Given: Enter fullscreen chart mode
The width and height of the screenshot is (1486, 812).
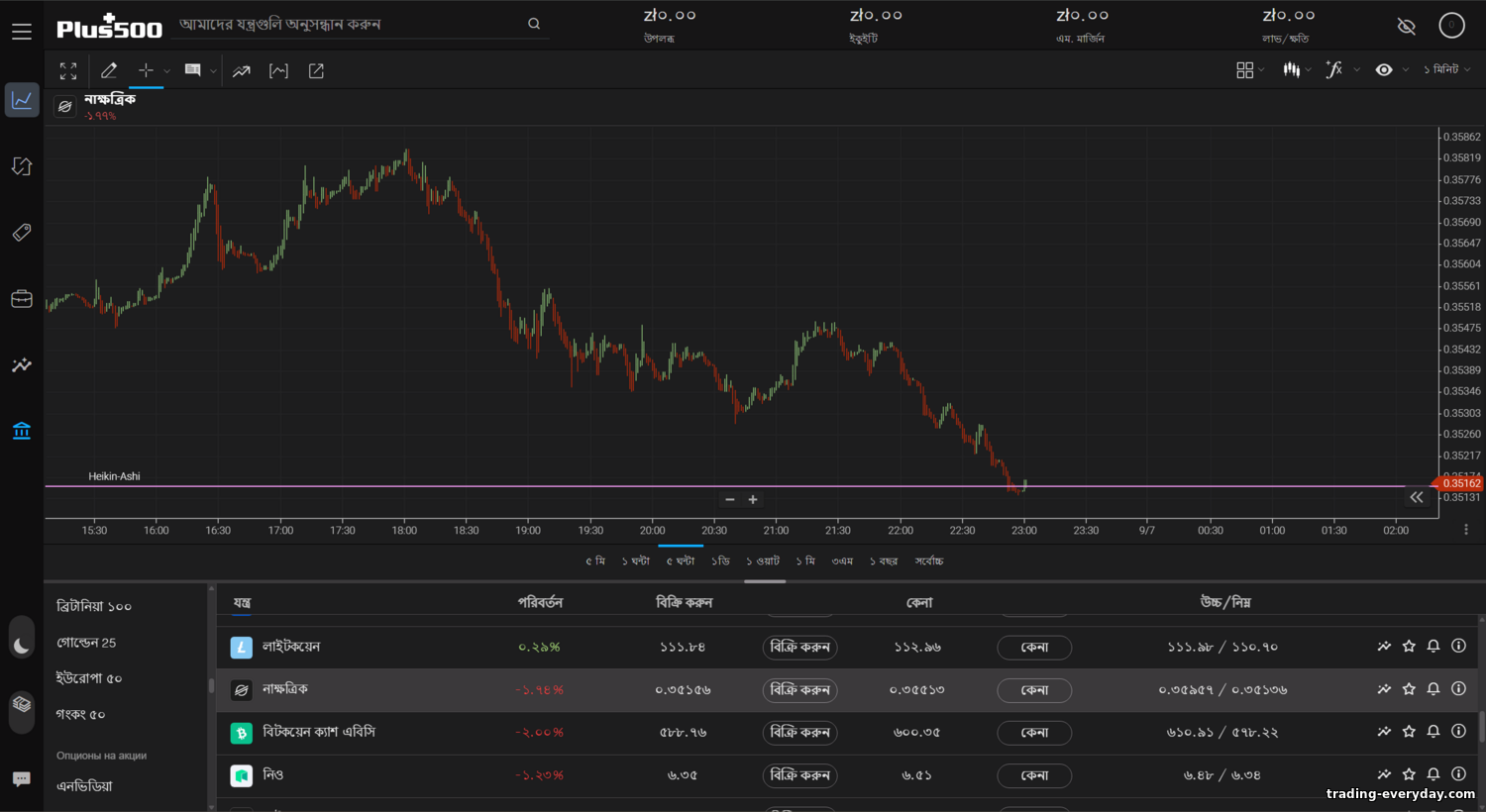Looking at the screenshot, I should point(68,70).
